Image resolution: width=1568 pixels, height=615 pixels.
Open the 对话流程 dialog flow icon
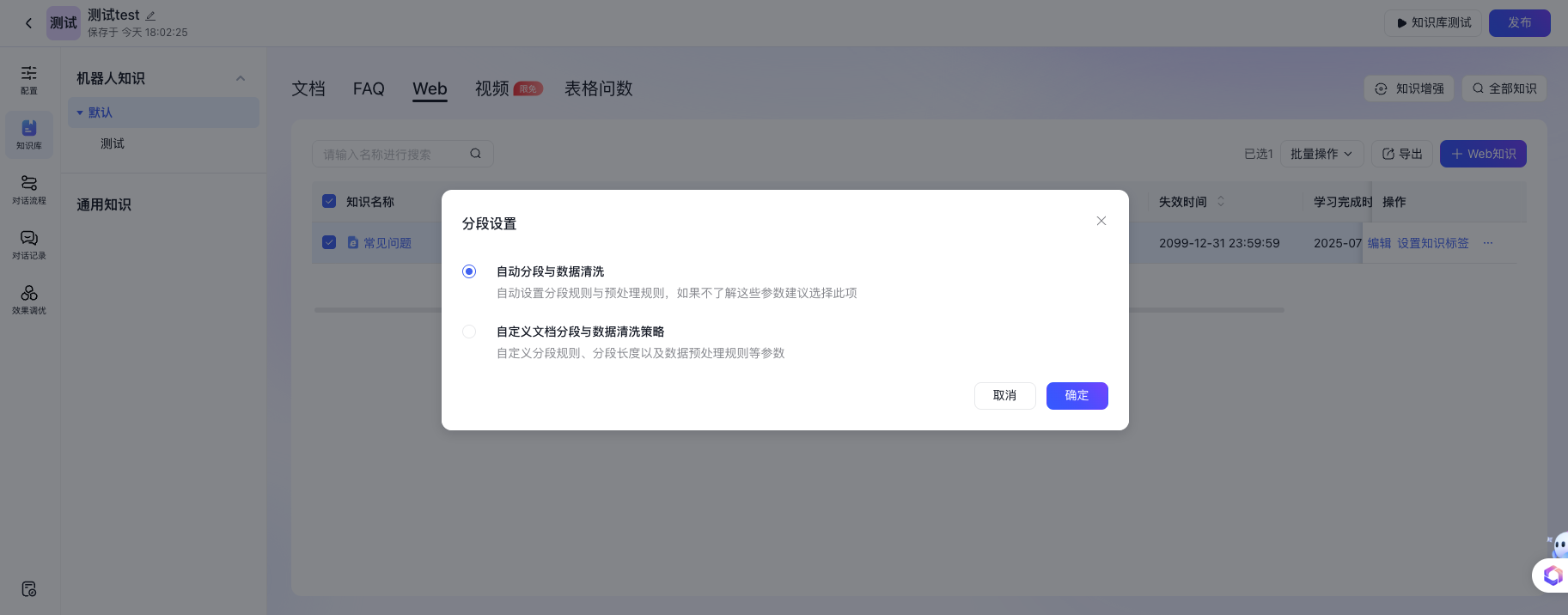coord(29,189)
